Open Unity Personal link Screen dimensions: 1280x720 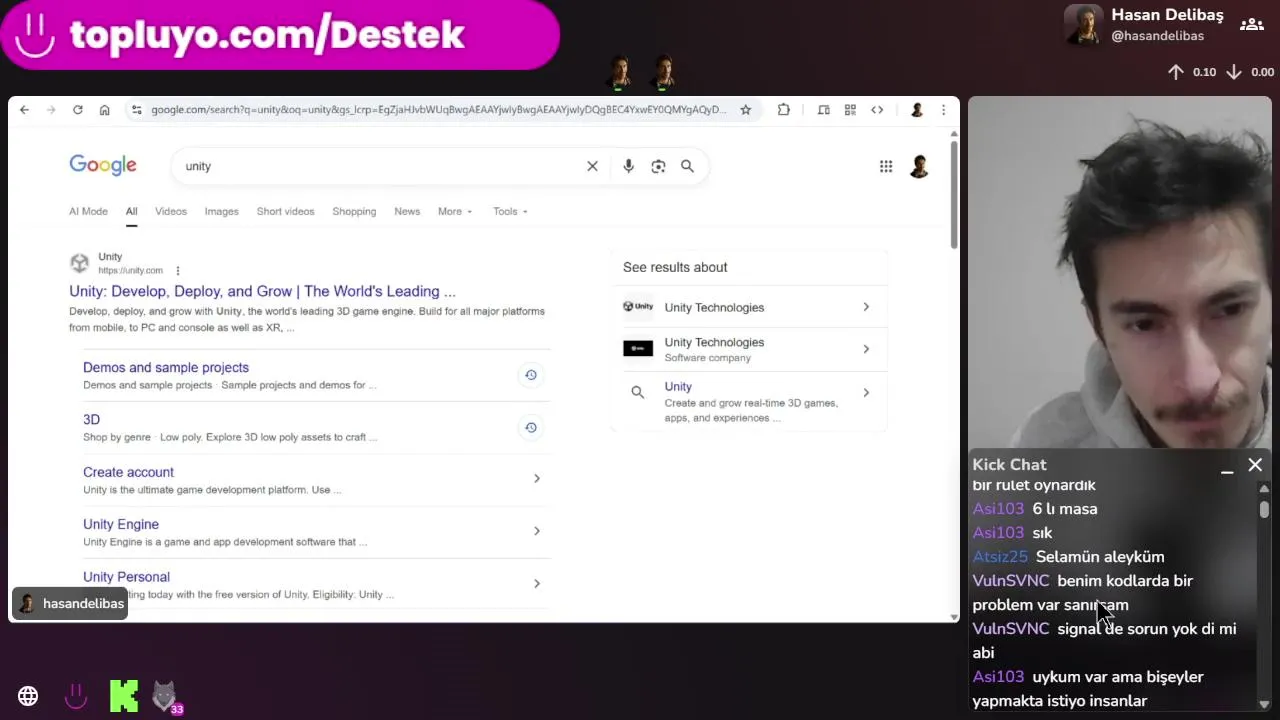[126, 577]
